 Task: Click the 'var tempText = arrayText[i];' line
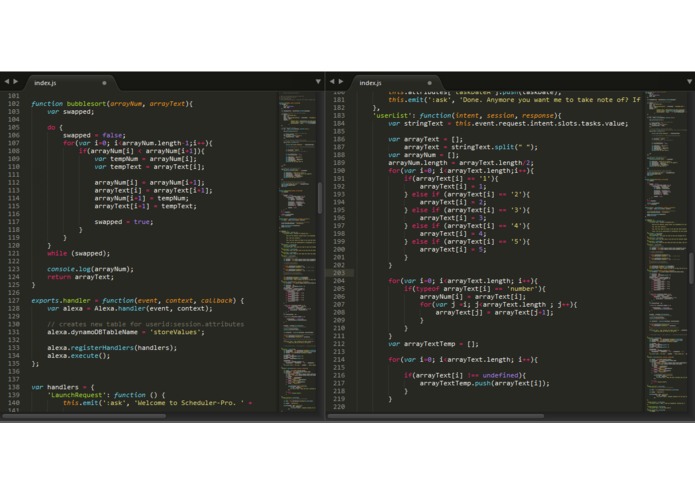149,167
